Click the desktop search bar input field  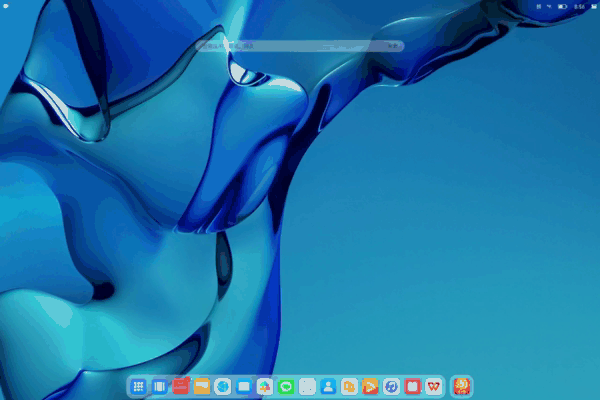point(300,46)
